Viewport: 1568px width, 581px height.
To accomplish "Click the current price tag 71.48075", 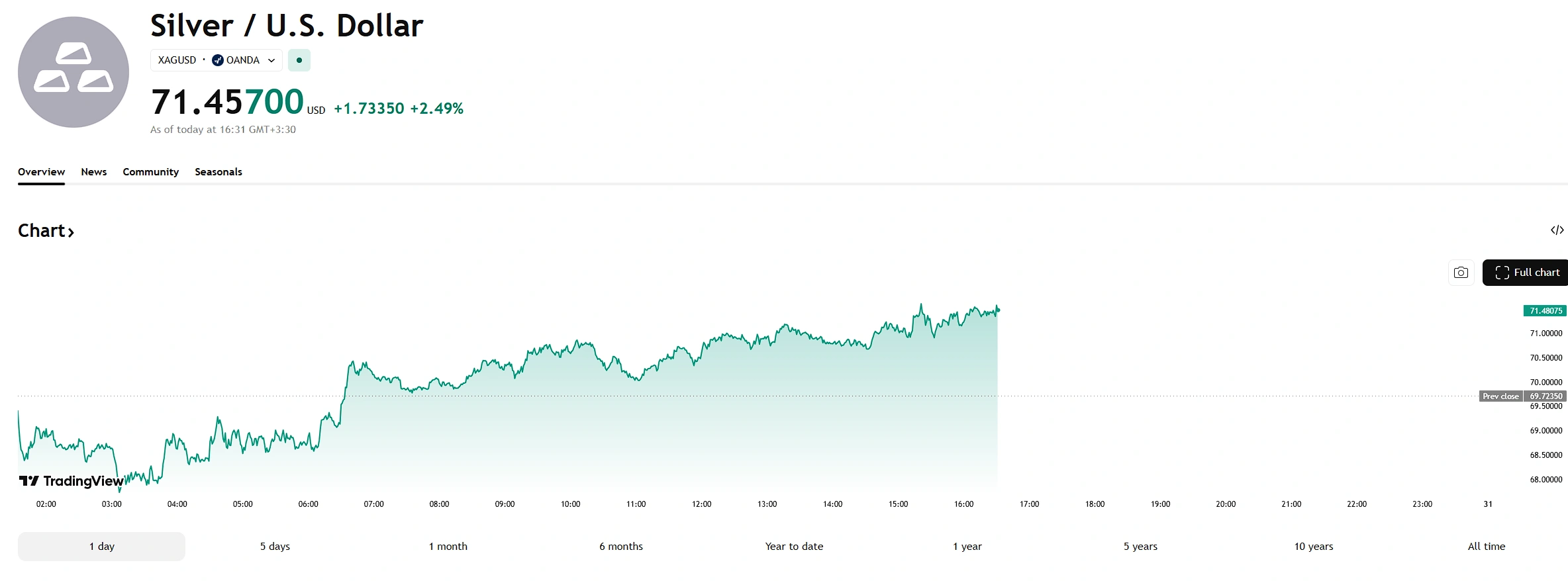I will [x=1545, y=311].
